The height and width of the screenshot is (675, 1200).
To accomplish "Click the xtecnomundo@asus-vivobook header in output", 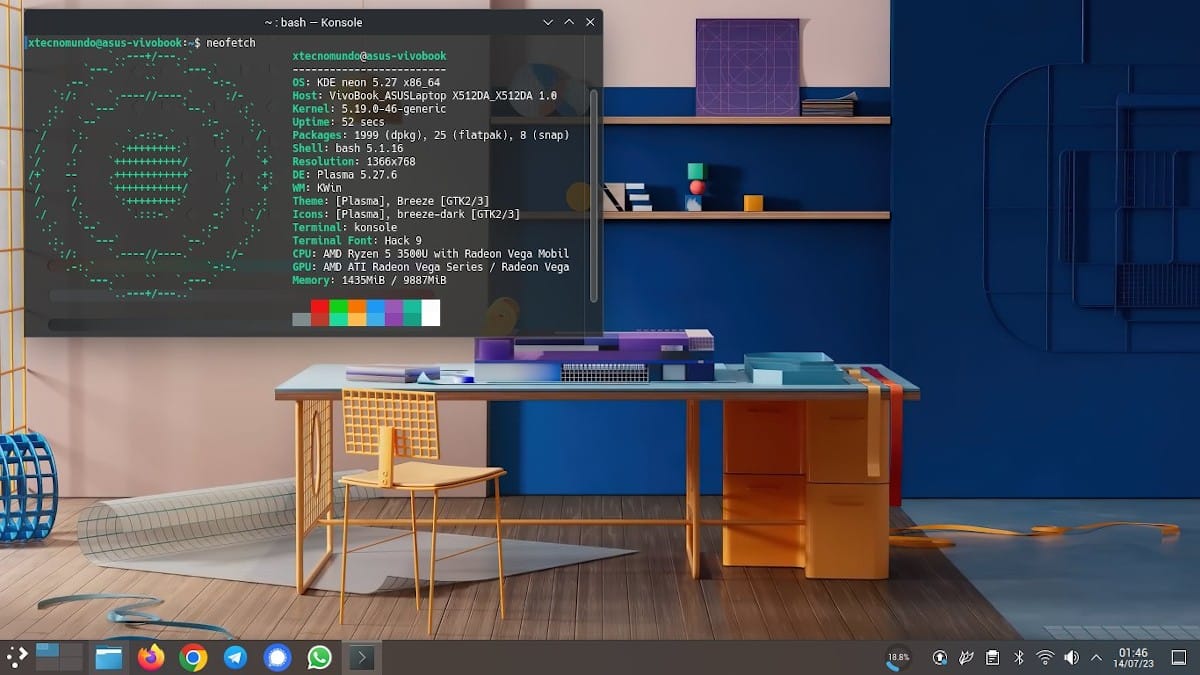I will (369, 56).
